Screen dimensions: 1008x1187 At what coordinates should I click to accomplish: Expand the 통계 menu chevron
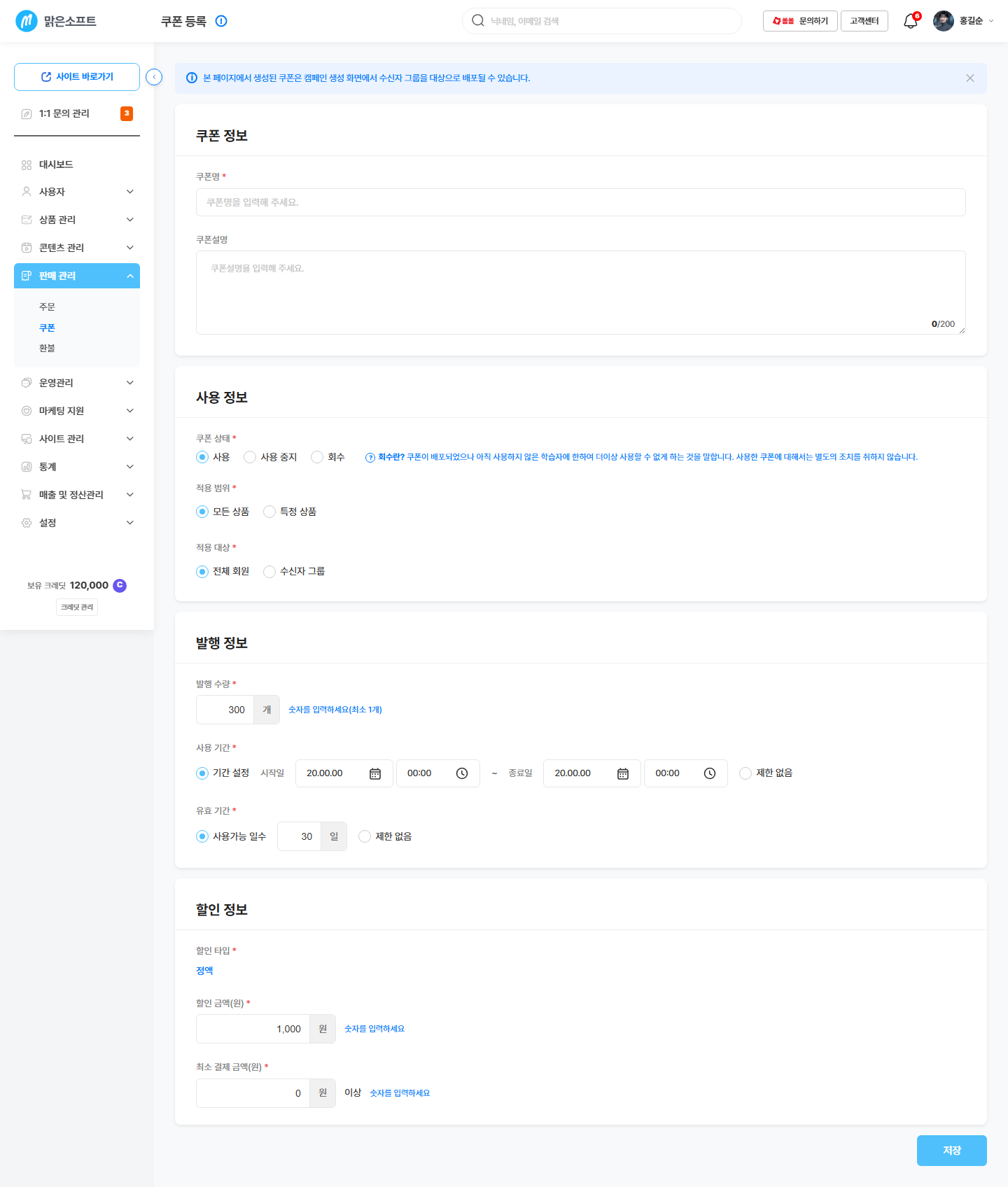coord(130,467)
